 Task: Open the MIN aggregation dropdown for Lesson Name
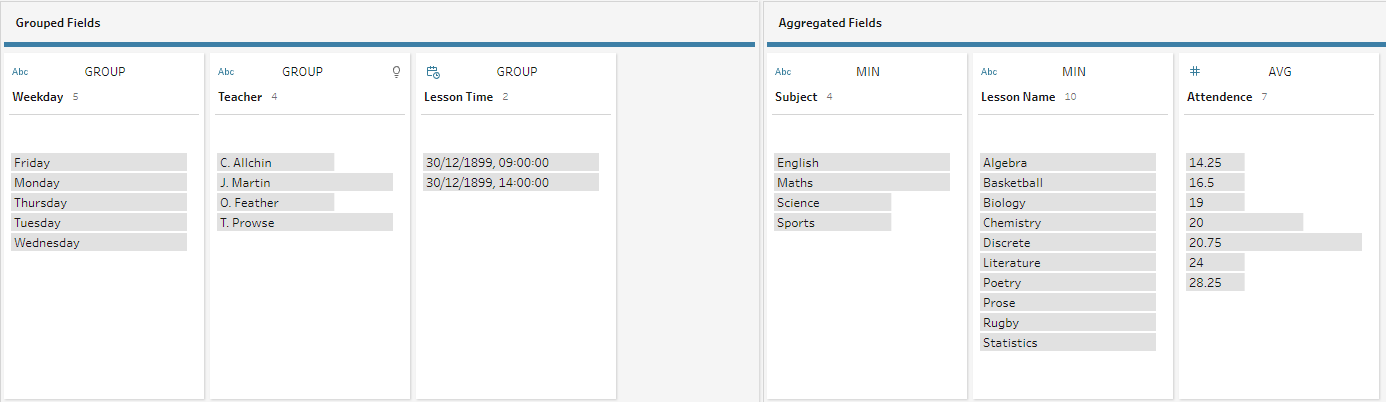pyautogui.click(x=1074, y=72)
